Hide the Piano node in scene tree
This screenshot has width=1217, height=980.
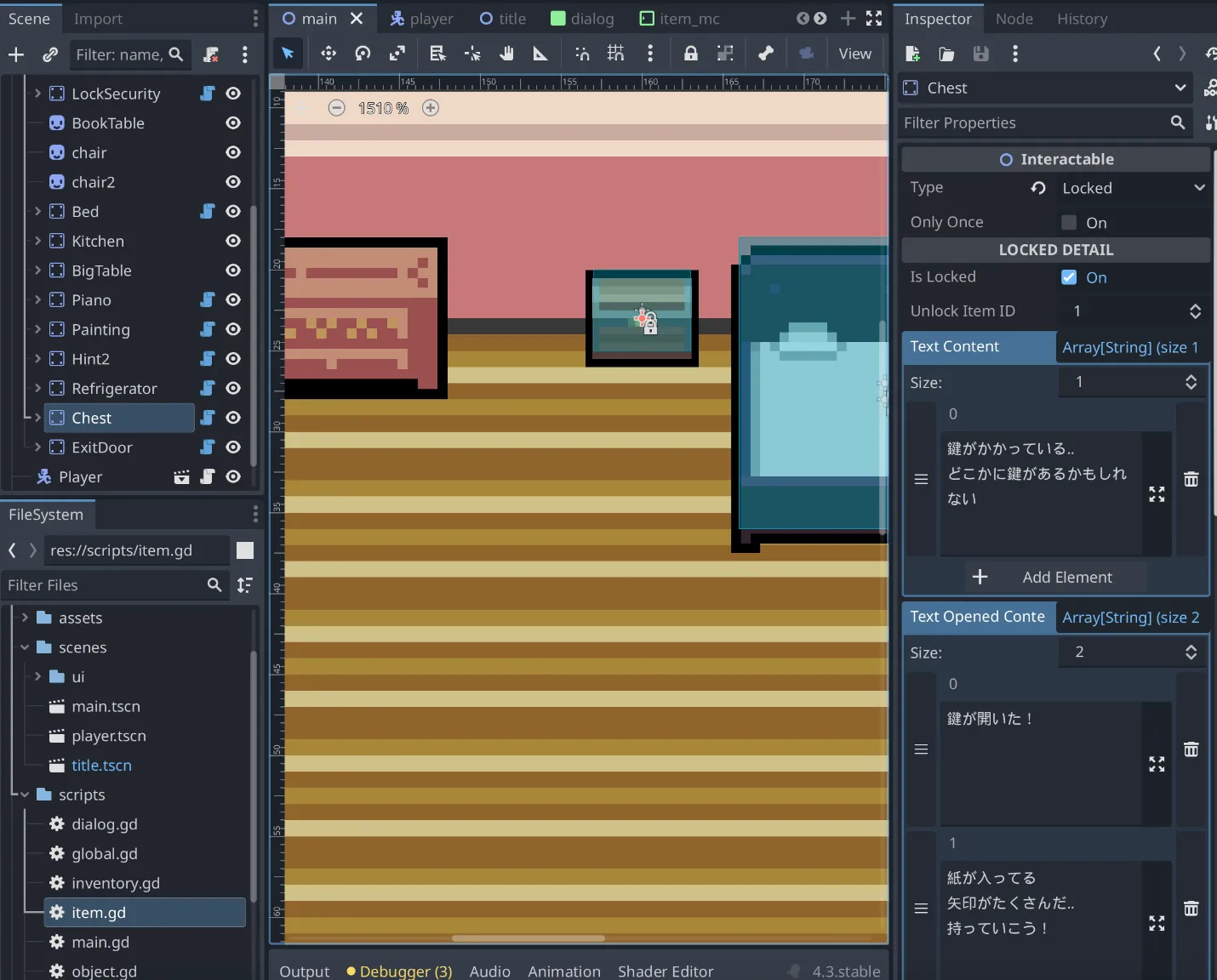[x=233, y=300]
